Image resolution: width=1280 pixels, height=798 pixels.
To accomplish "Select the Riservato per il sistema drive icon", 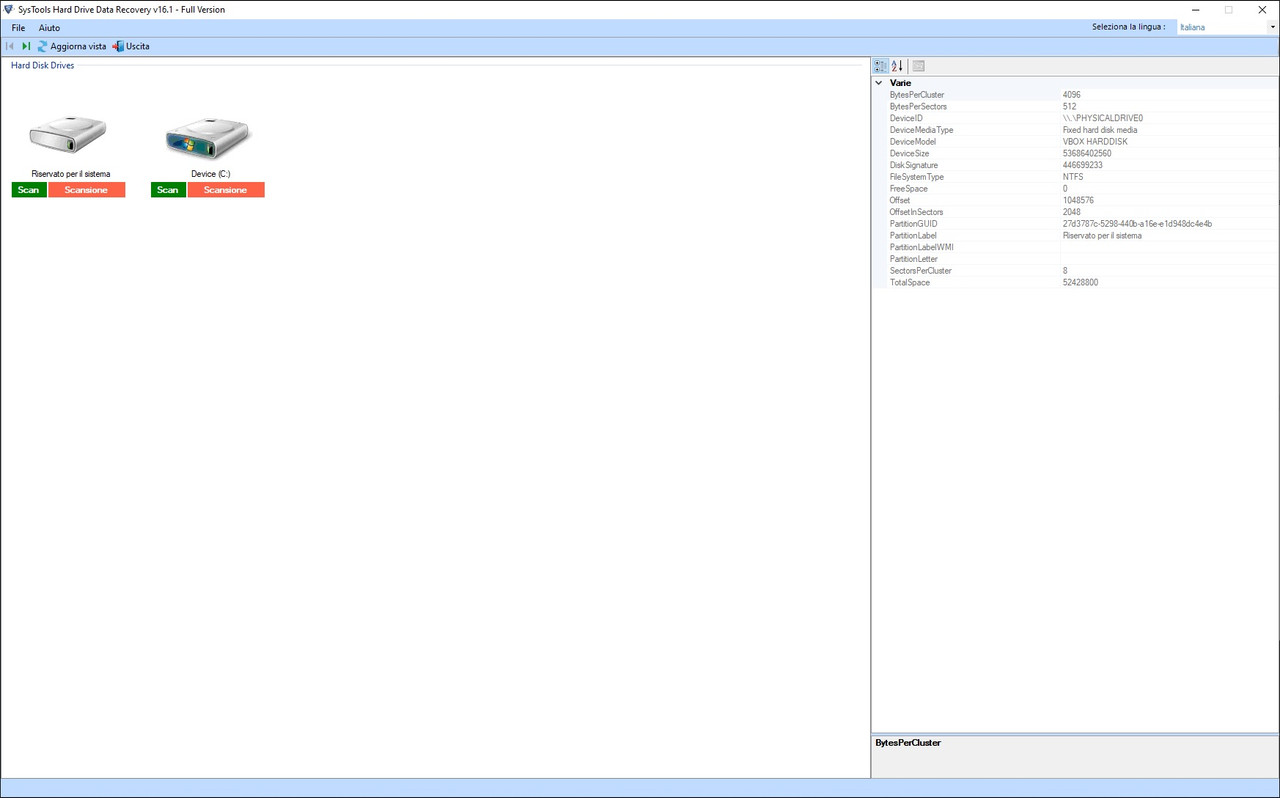I will (x=68, y=134).
